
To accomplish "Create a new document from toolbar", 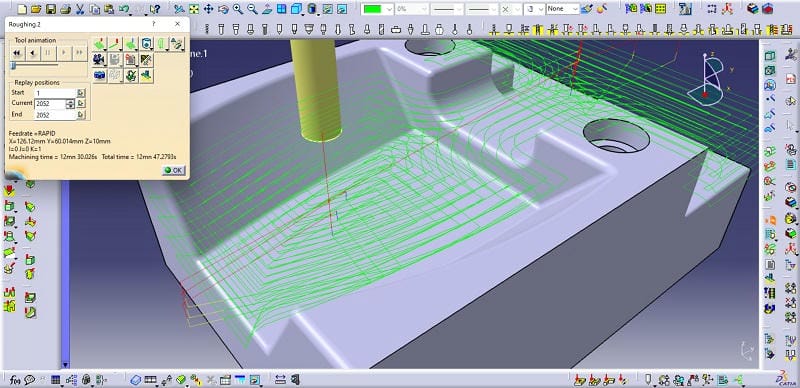I will [x=22, y=9].
